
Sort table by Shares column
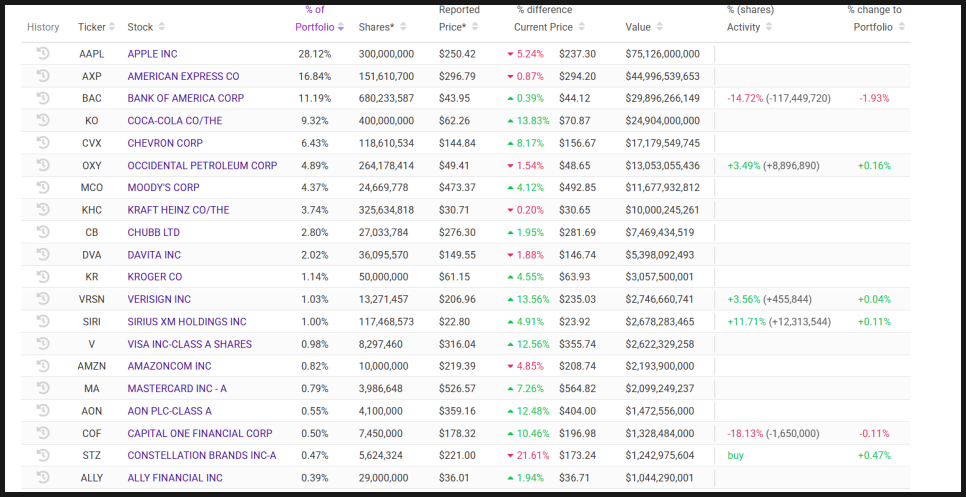tap(383, 27)
